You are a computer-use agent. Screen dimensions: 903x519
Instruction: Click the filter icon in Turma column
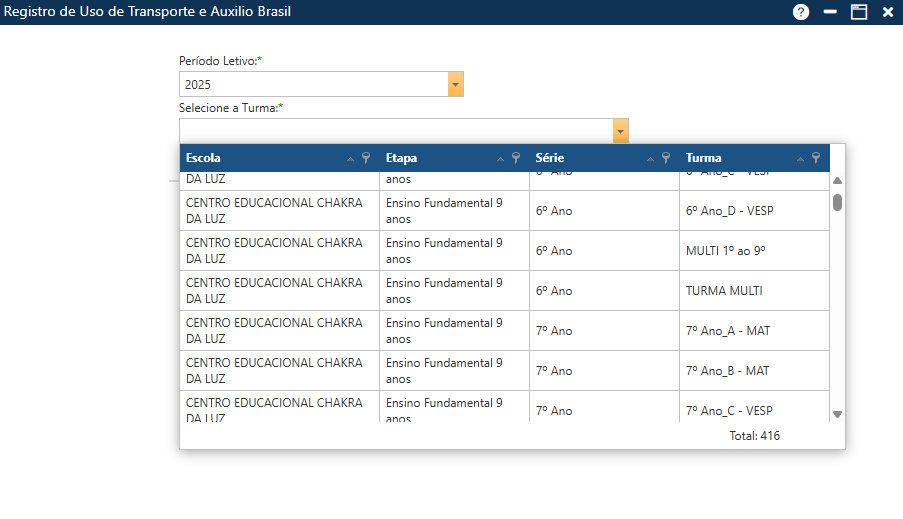[816, 158]
